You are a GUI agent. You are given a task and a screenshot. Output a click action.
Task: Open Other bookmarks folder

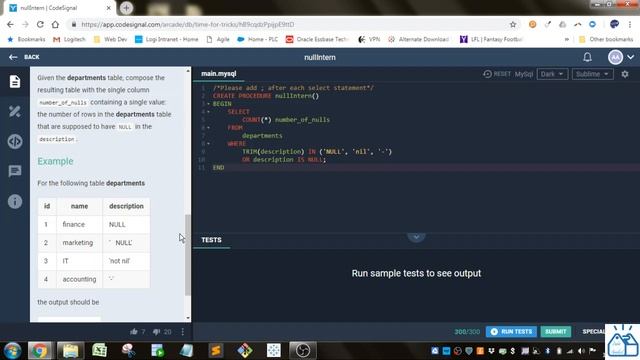click(x=606, y=39)
